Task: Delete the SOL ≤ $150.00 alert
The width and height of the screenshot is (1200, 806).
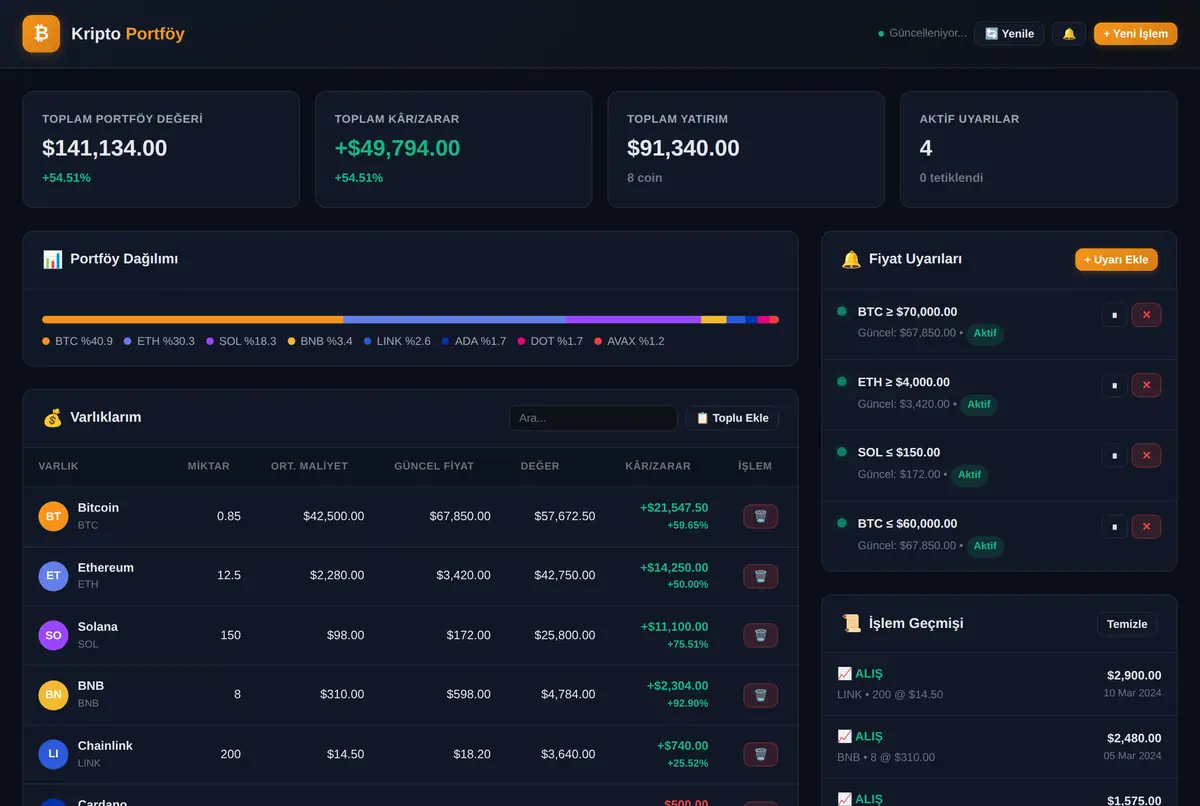Action: (x=1146, y=456)
